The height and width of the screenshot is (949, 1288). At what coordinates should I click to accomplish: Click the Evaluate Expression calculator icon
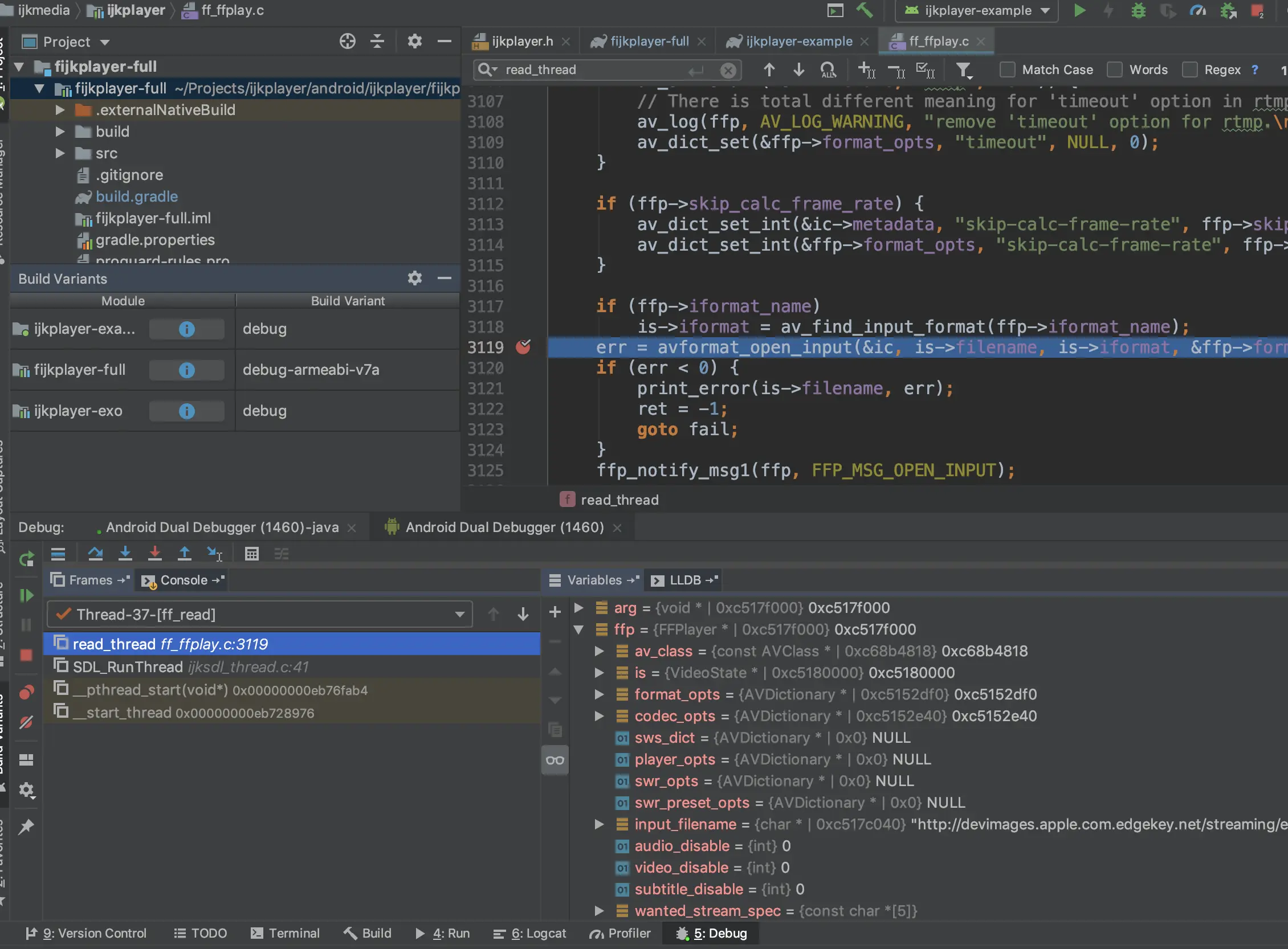pos(252,554)
